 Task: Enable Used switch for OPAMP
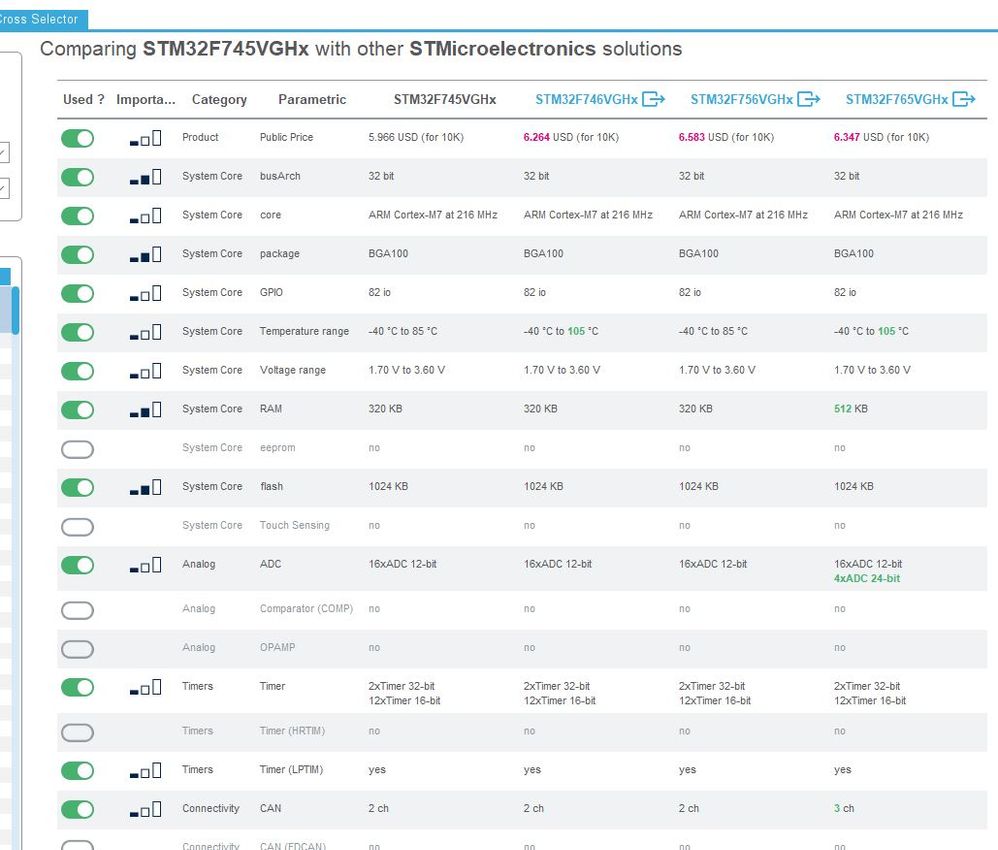[78, 649]
